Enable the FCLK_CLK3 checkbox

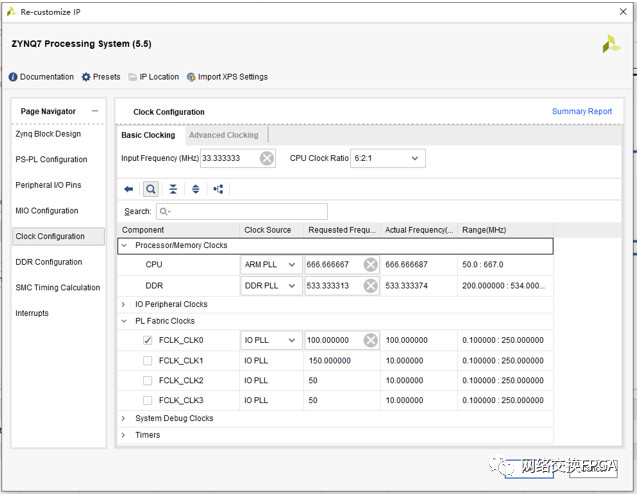148,400
